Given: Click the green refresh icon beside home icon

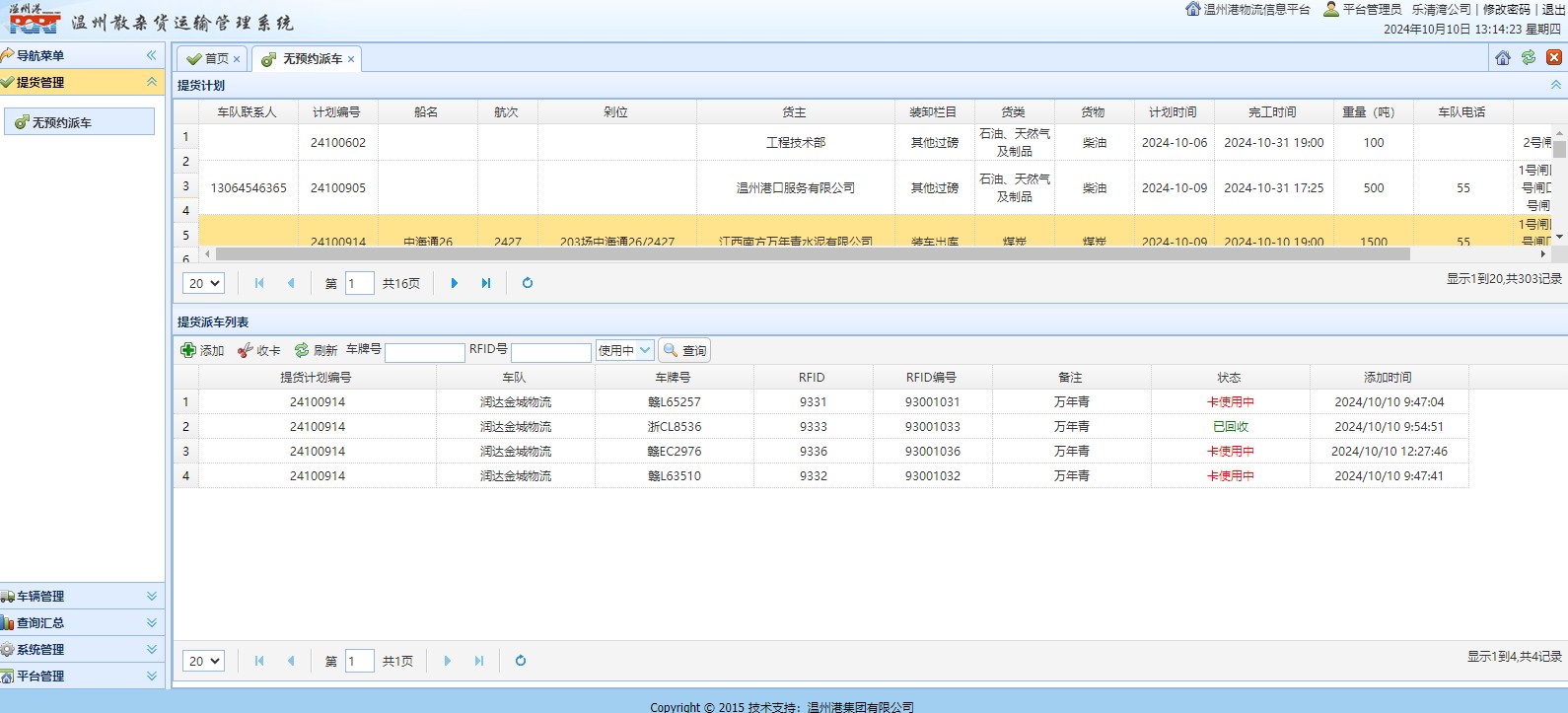Looking at the screenshot, I should click(x=1529, y=58).
